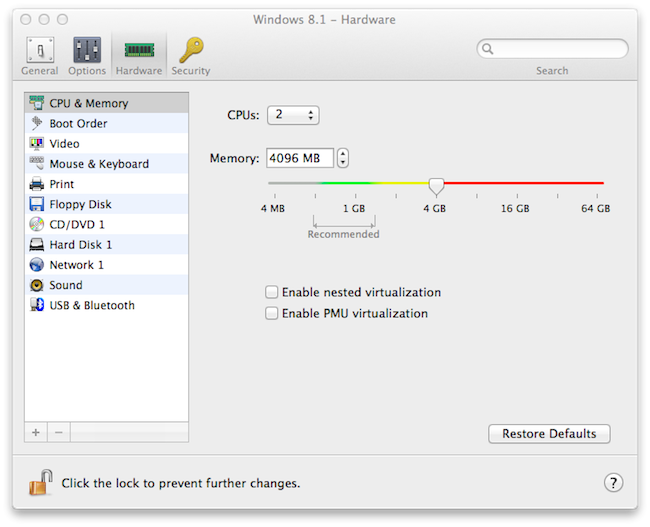650x527 pixels.
Task: Click the floppy disk icon
Action: click(x=37, y=204)
